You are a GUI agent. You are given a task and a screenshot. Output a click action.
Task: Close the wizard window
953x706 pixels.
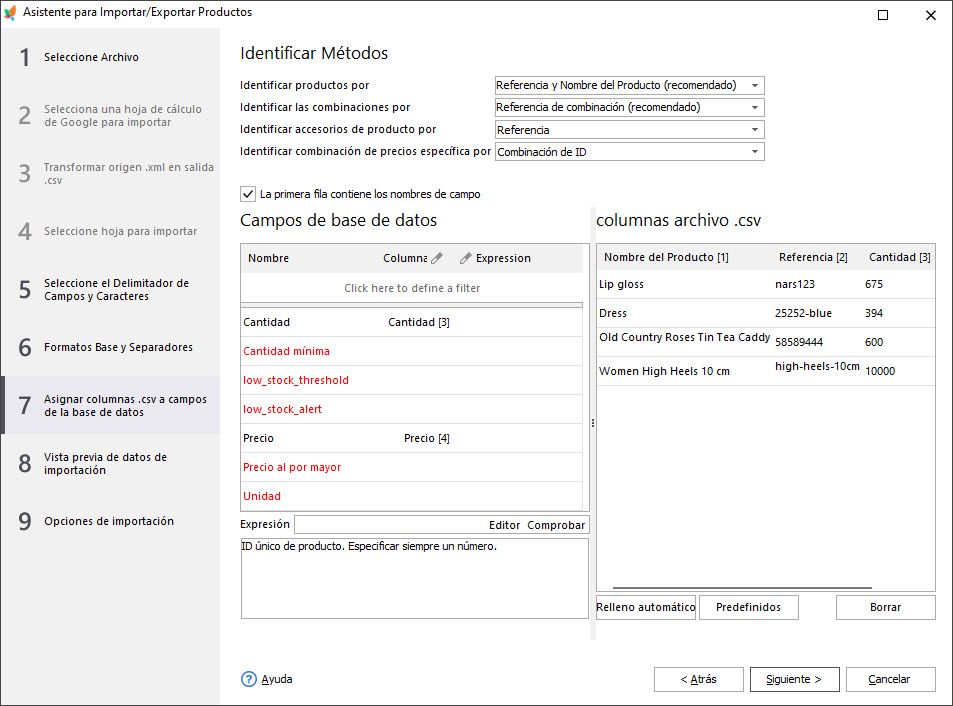pyautogui.click(x=931, y=15)
